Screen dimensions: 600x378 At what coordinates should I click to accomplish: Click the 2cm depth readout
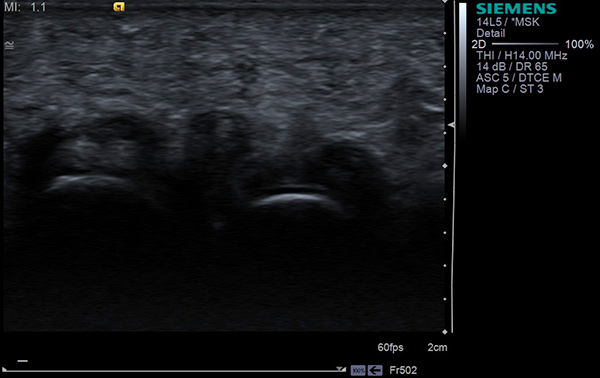point(437,347)
